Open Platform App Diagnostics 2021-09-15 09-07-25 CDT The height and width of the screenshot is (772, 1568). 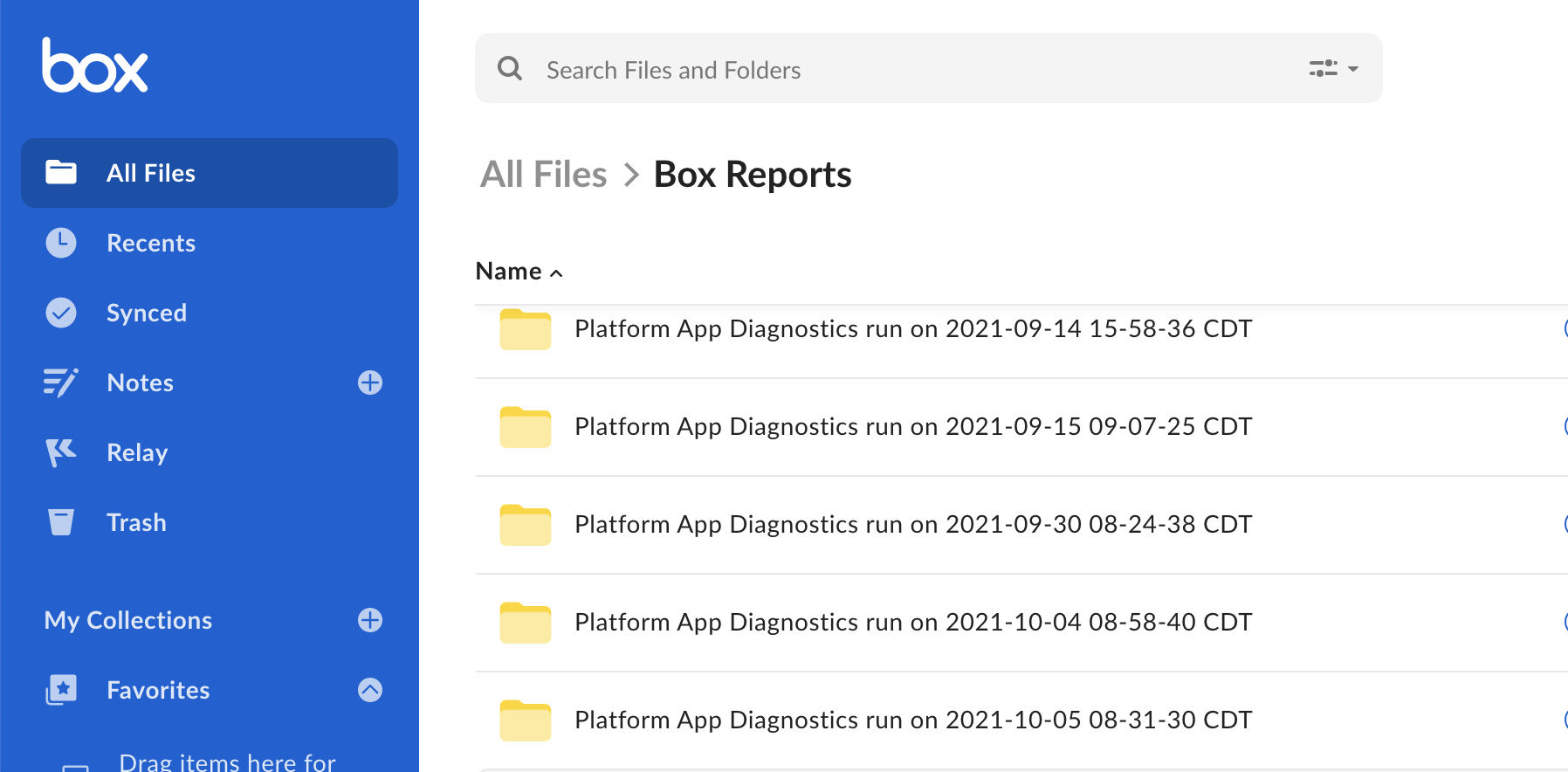(913, 427)
